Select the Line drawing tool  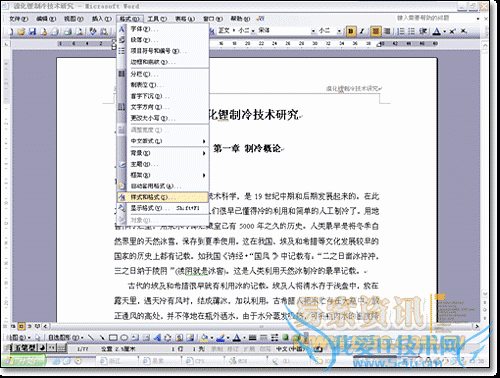(x=91, y=338)
